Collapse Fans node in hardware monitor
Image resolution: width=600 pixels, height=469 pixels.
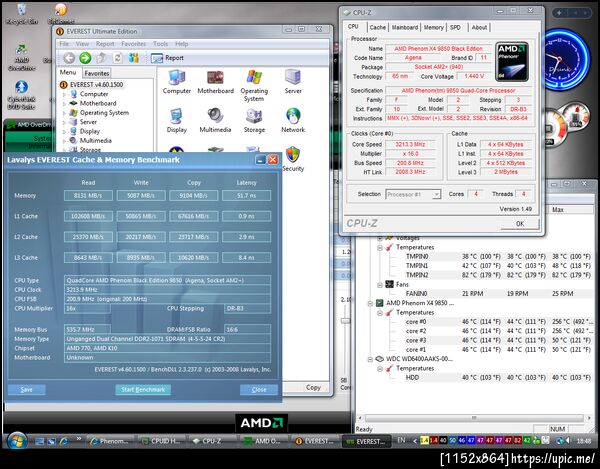pyautogui.click(x=380, y=285)
